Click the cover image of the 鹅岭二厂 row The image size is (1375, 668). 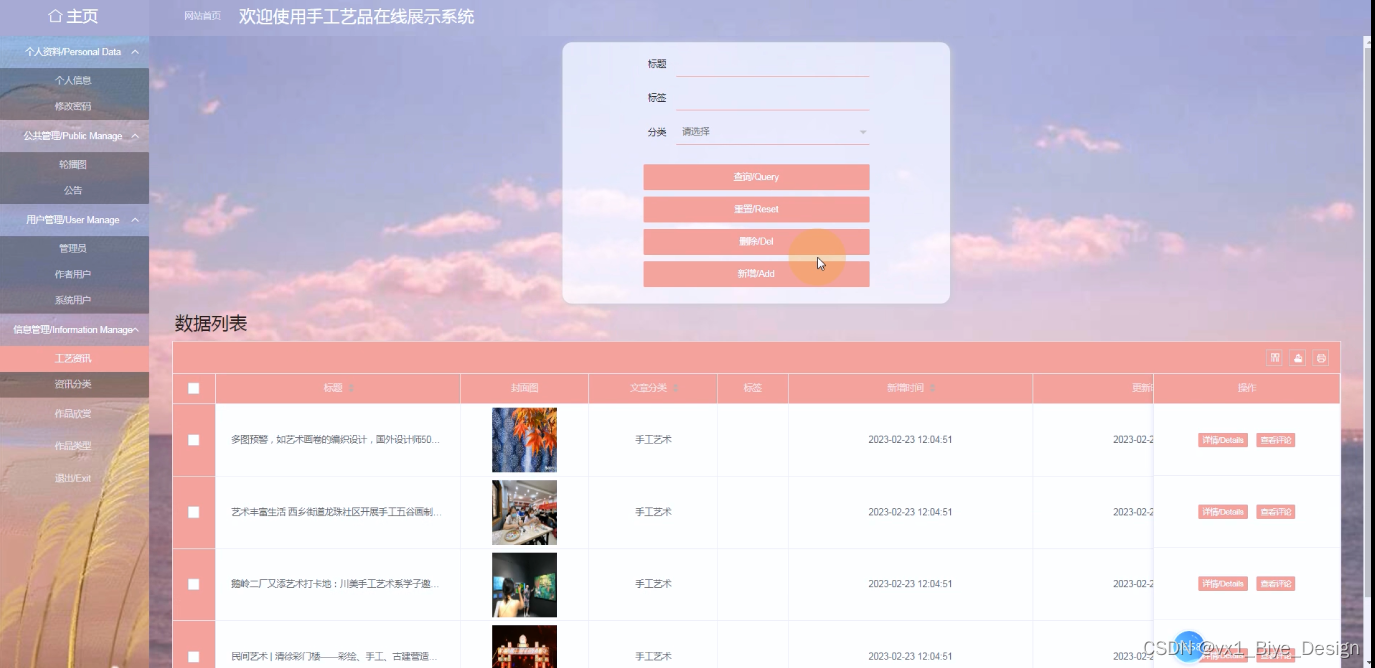point(524,584)
